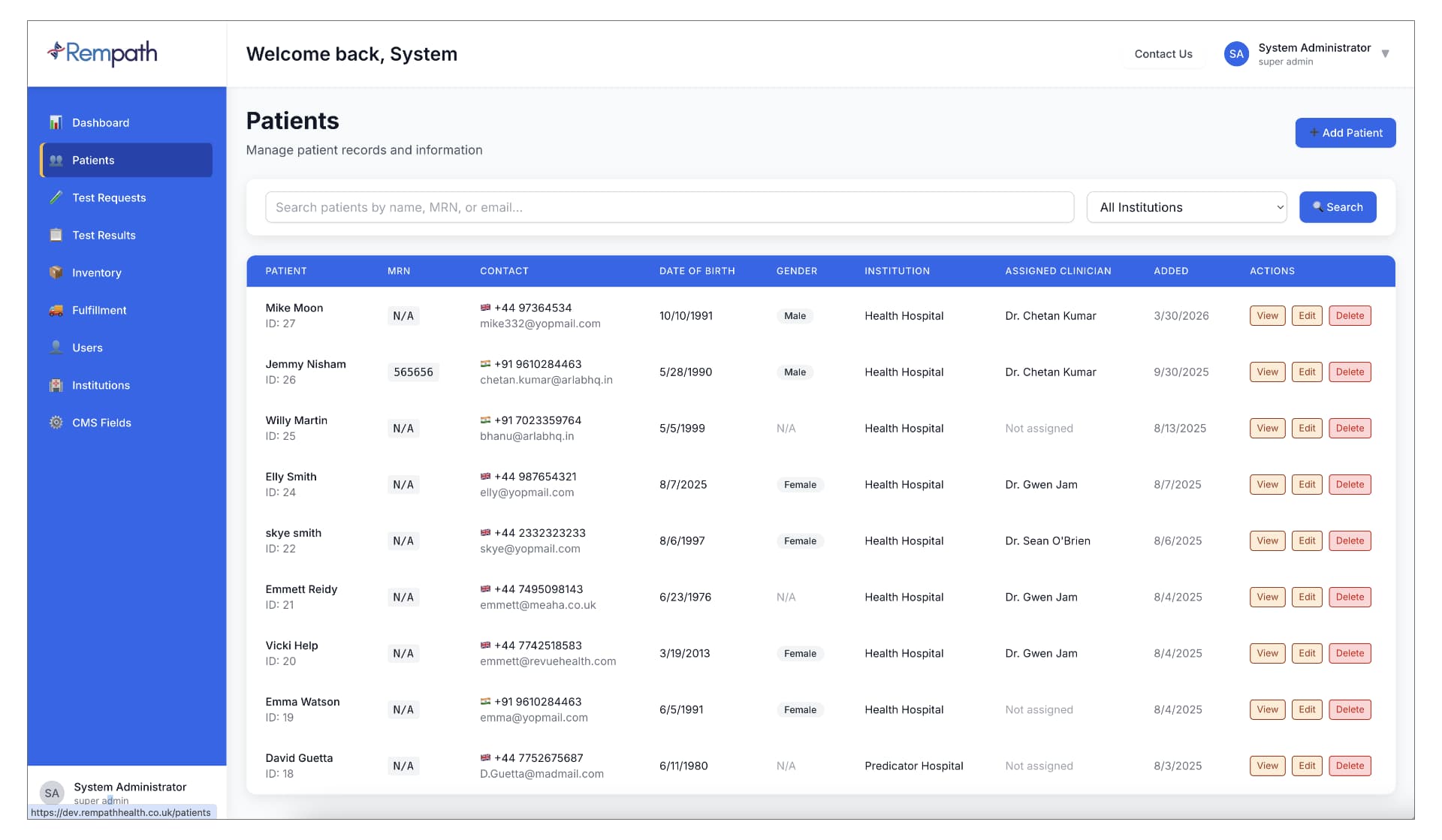Go to Test Results in the sidebar
This screenshot has height=840, width=1442.
(126, 235)
